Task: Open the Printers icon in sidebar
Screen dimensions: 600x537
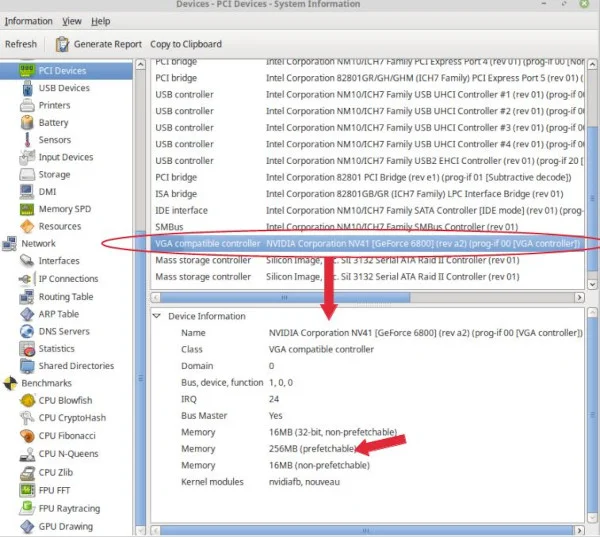Action: 27,105
